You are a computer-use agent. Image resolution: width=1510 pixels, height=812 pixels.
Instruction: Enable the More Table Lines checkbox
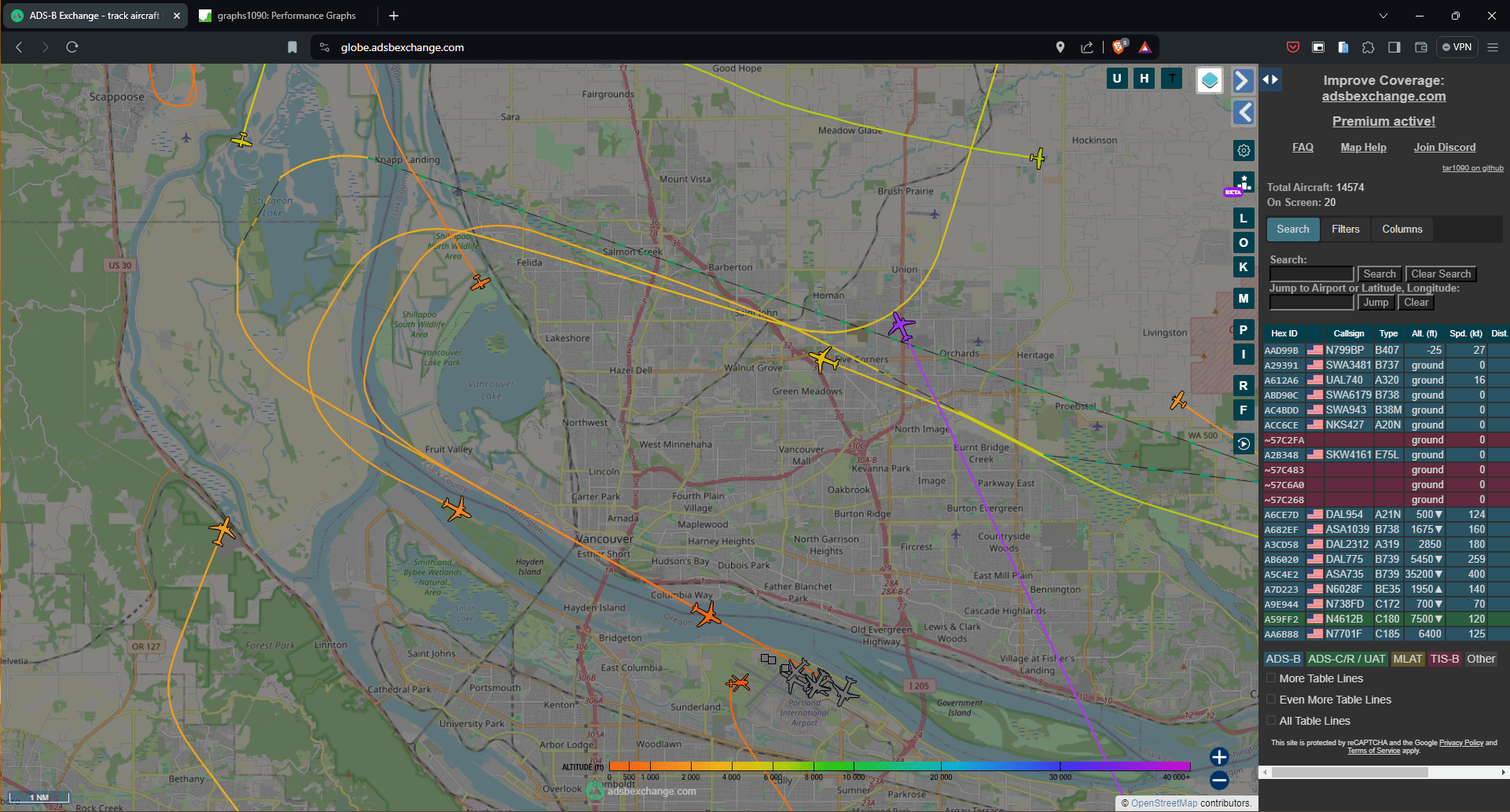[1270, 678]
